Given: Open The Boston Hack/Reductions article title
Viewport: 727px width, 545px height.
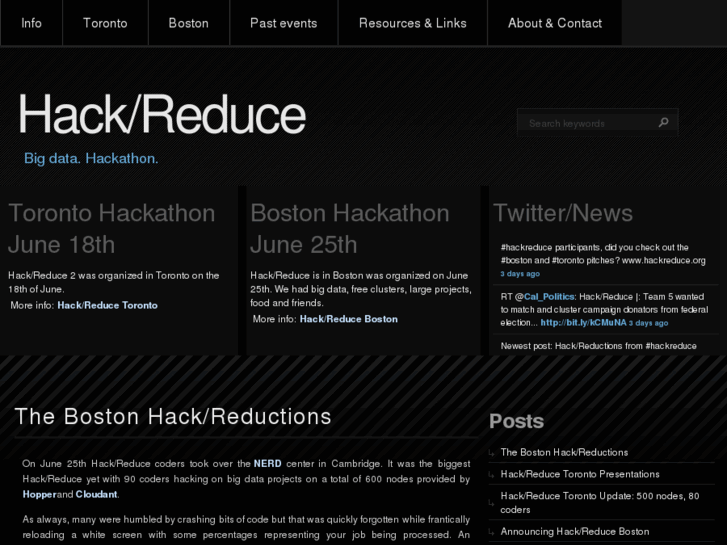Looking at the screenshot, I should [x=173, y=416].
